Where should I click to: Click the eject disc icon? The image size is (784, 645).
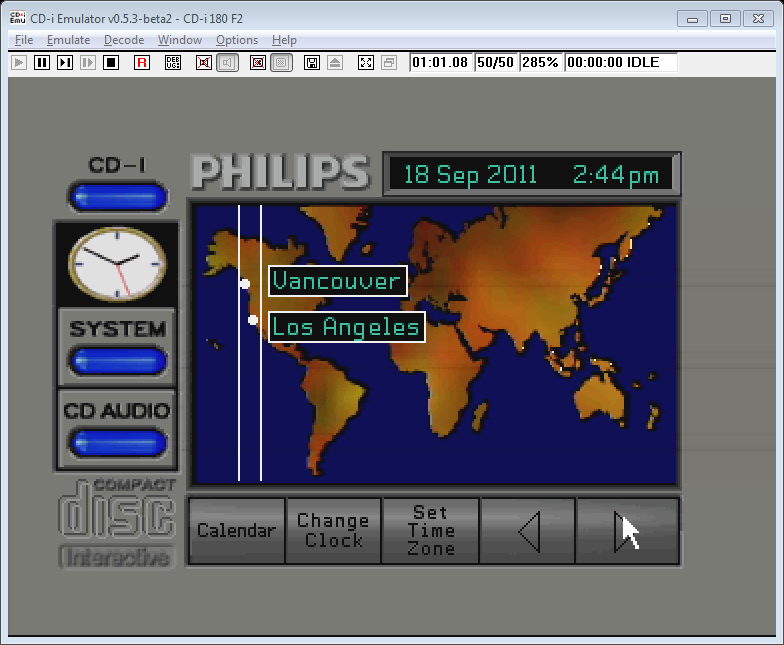[x=335, y=62]
